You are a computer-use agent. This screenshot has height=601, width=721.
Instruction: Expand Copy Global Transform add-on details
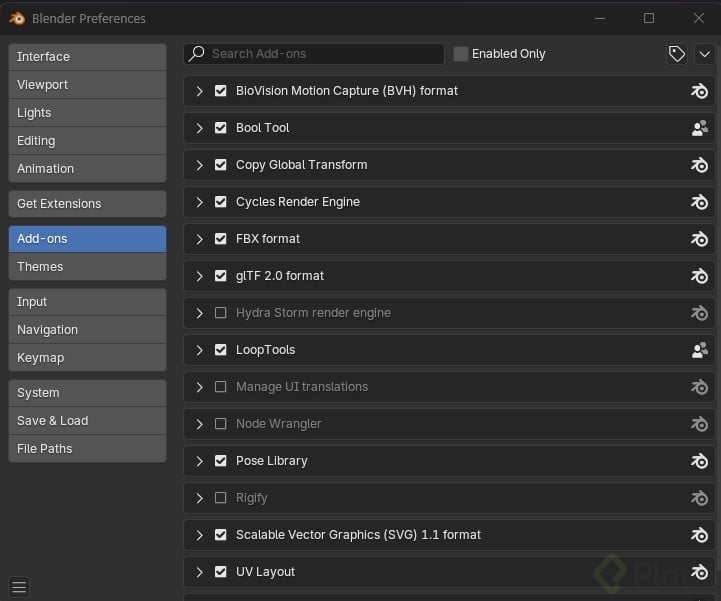click(200, 165)
